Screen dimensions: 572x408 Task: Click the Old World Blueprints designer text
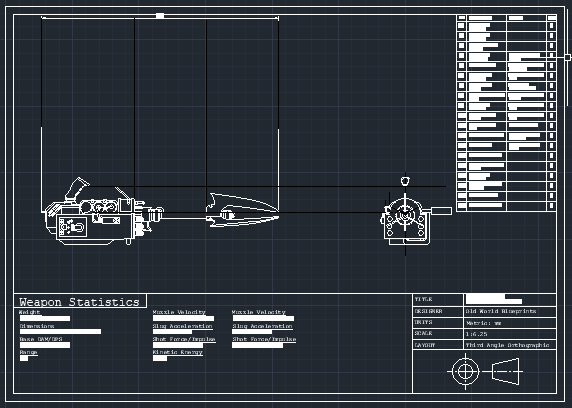pos(501,312)
